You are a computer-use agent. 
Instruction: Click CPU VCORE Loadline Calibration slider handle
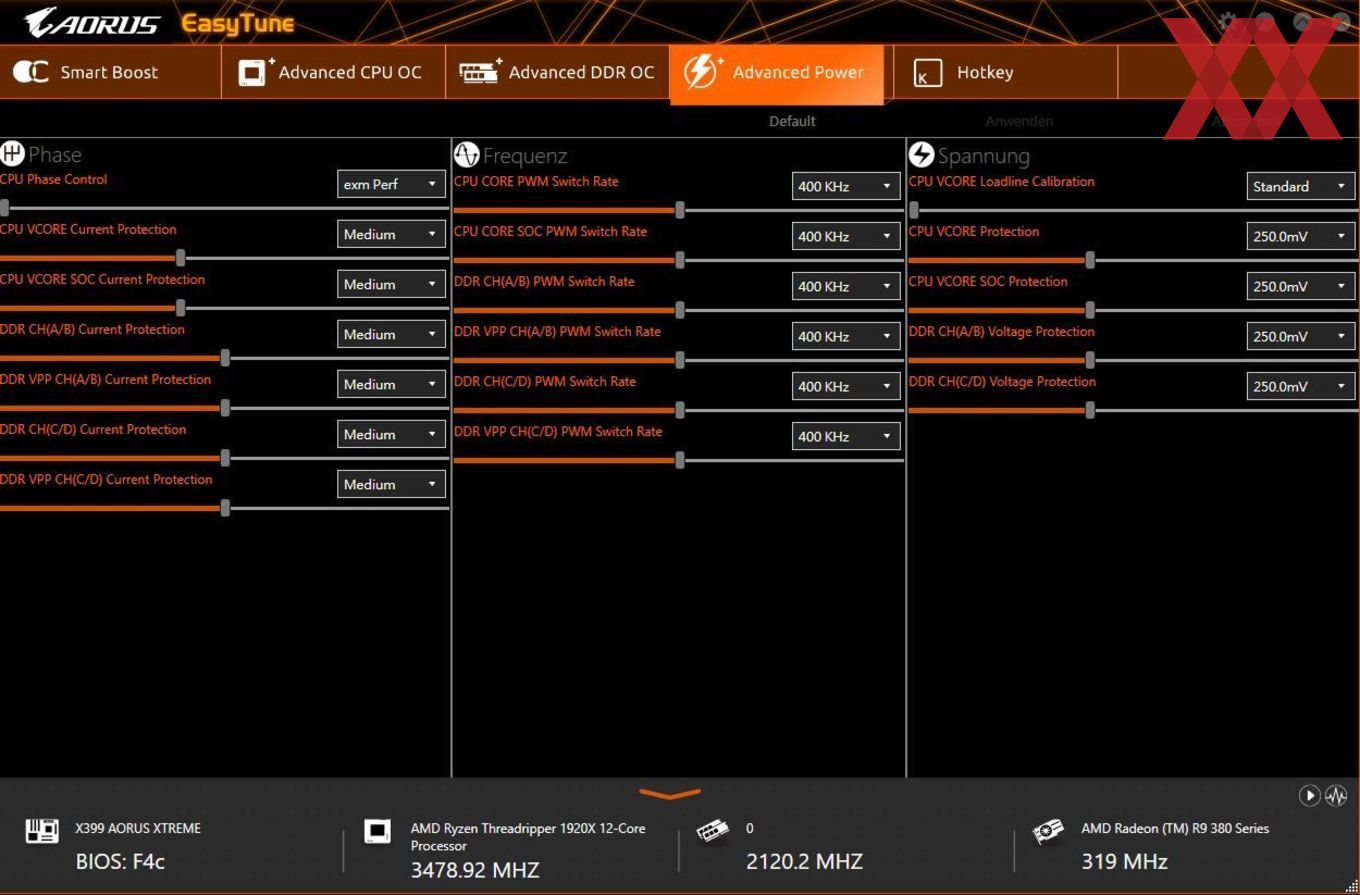(x=914, y=210)
